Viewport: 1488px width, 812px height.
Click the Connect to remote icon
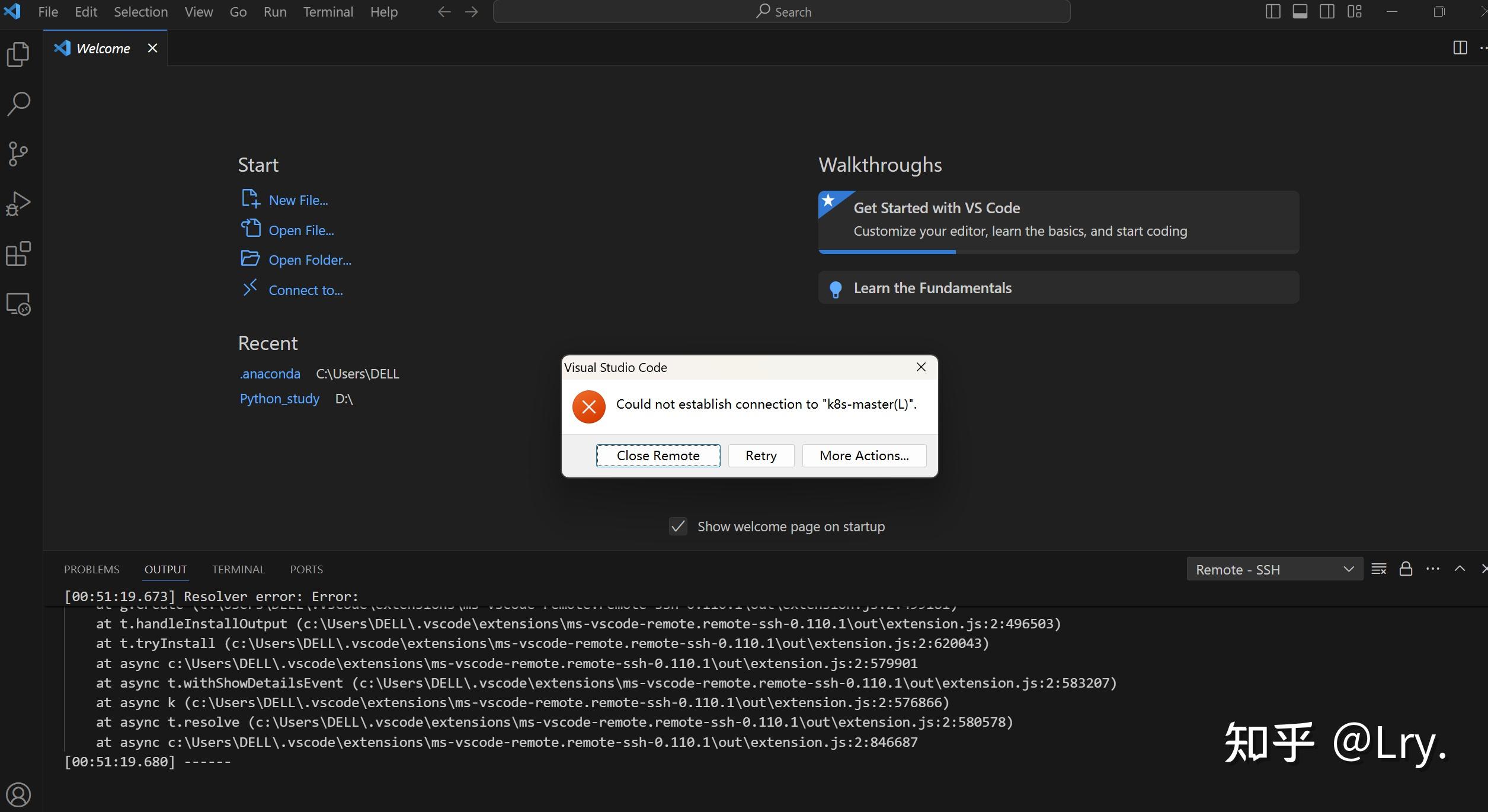[x=250, y=288]
